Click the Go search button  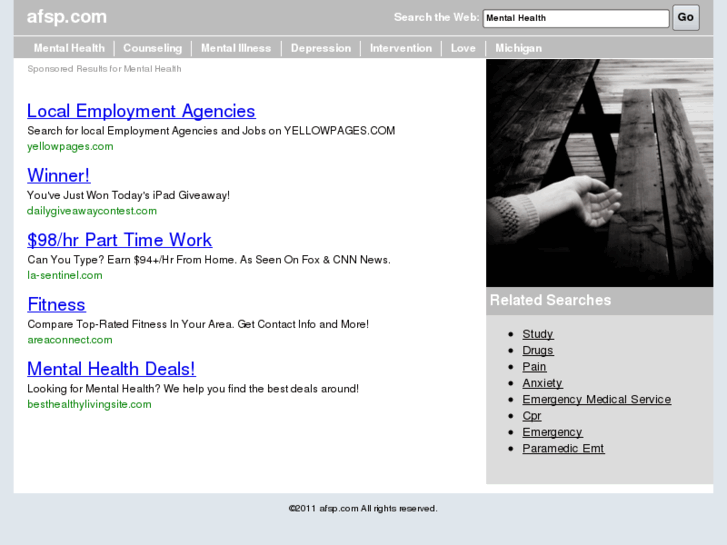(x=686, y=18)
